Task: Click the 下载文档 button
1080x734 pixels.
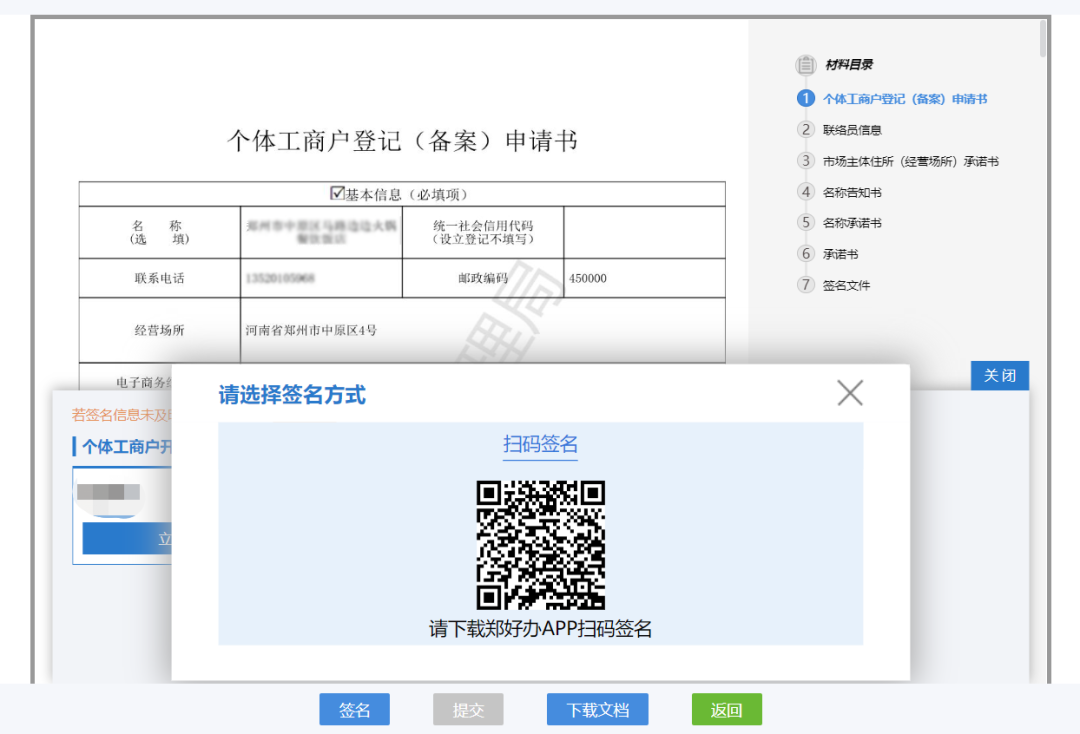Action: (597, 710)
